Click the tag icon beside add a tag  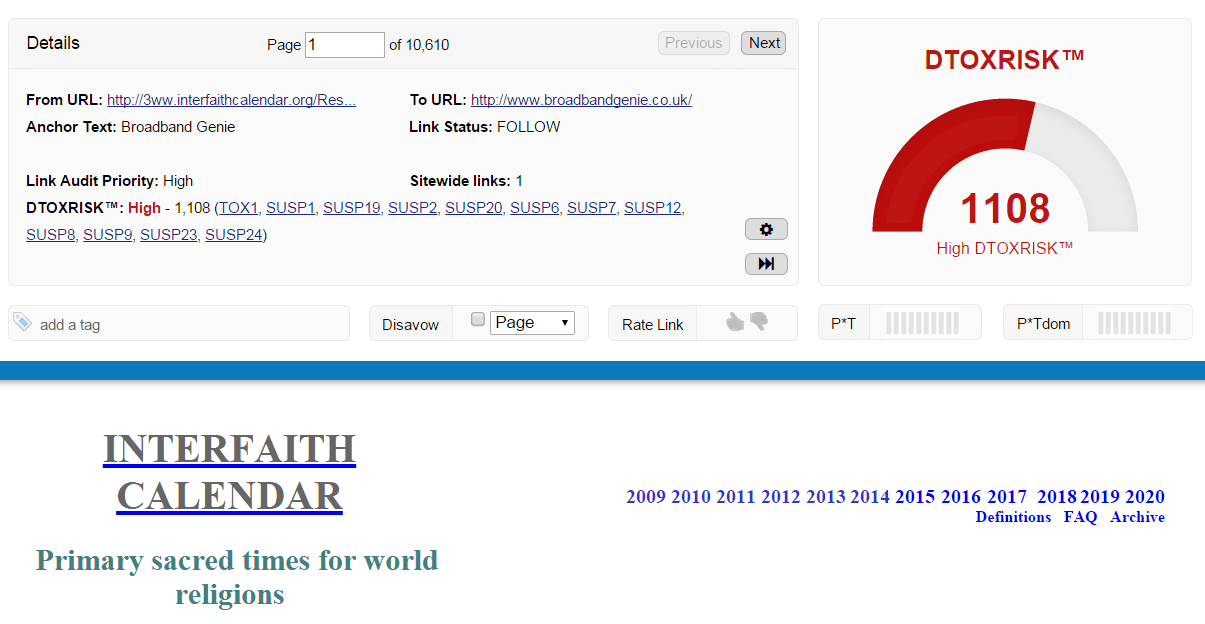tap(22, 322)
